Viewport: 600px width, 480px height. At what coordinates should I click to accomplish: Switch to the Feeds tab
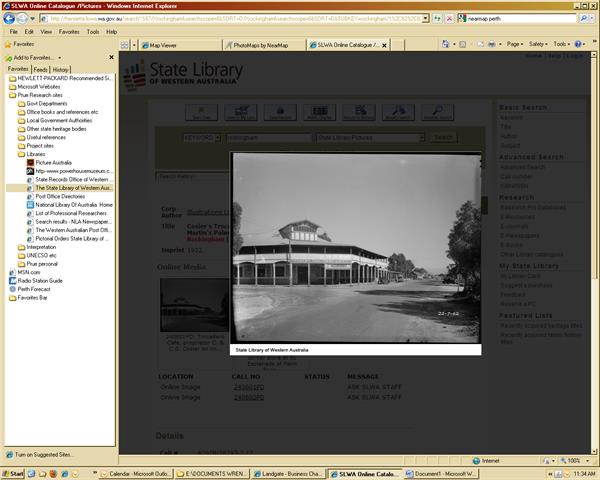(x=40, y=69)
